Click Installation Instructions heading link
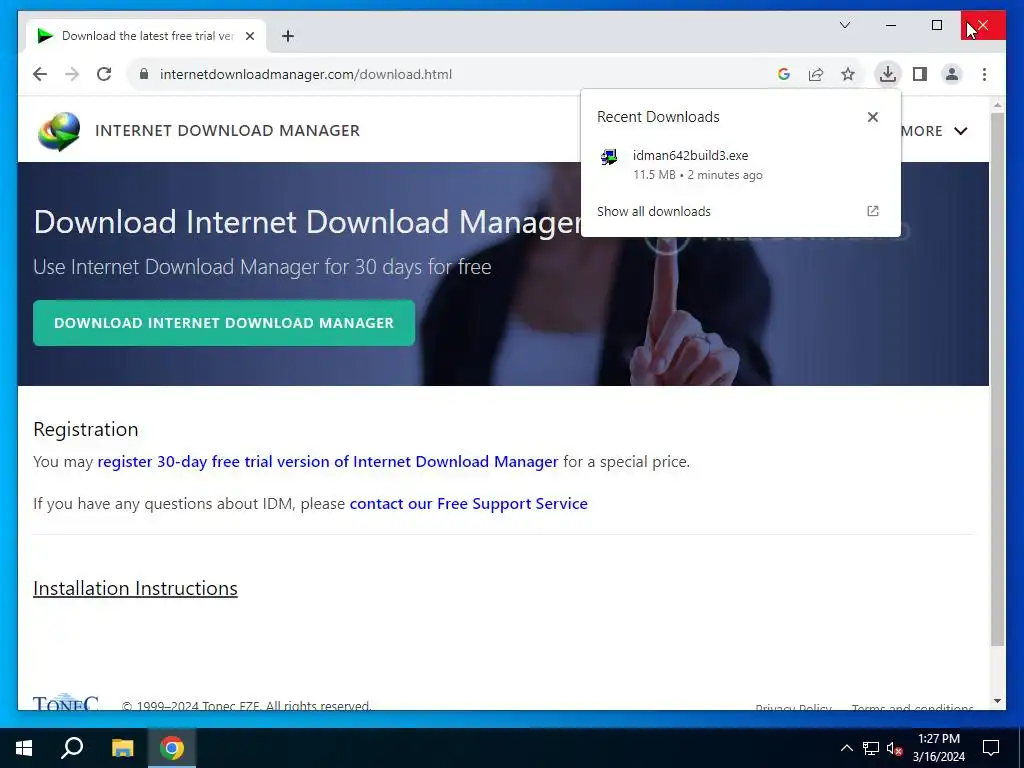Viewport: 1024px width, 768px height. point(135,588)
